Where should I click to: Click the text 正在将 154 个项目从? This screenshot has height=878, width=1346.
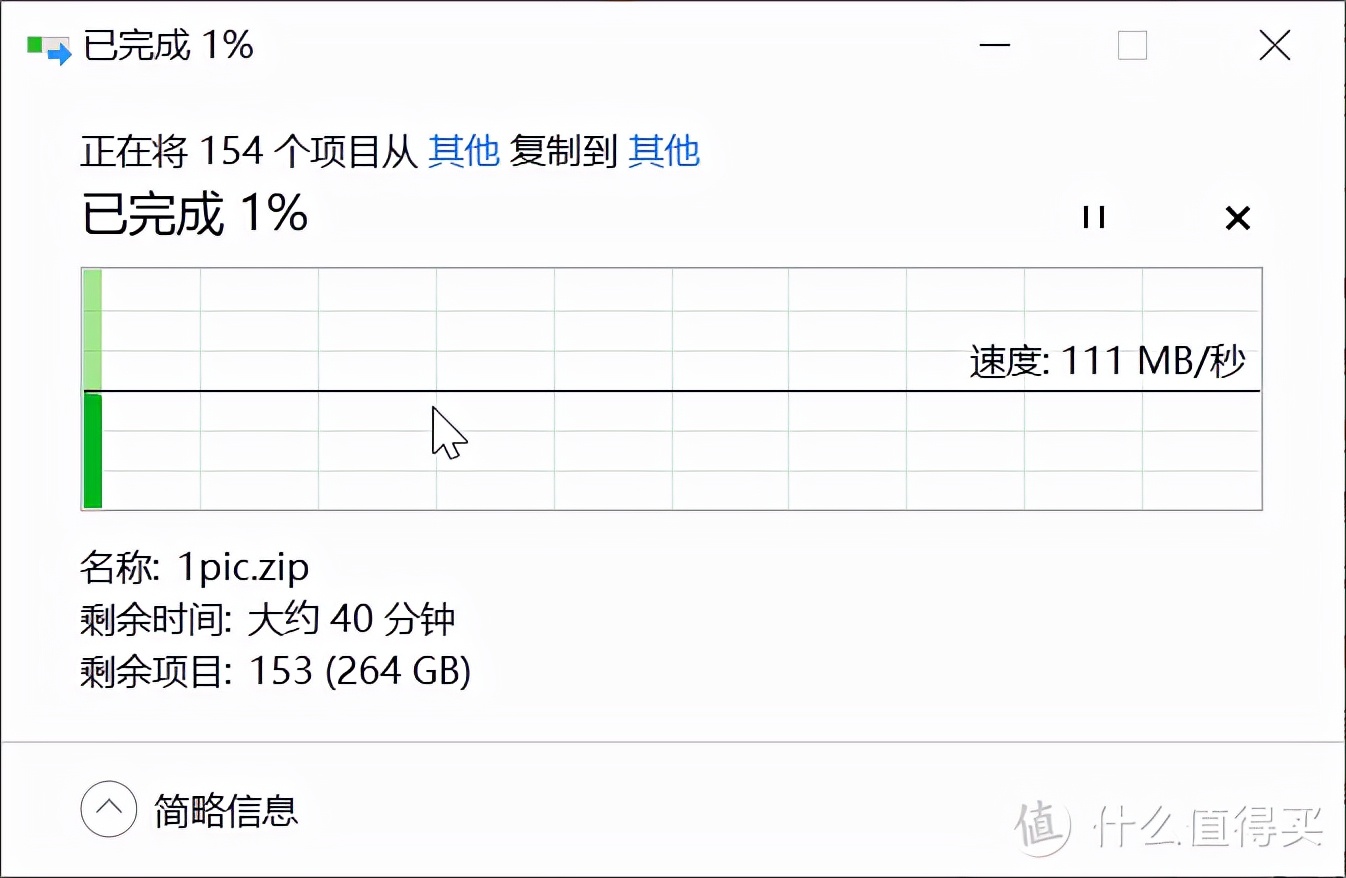tap(248, 151)
